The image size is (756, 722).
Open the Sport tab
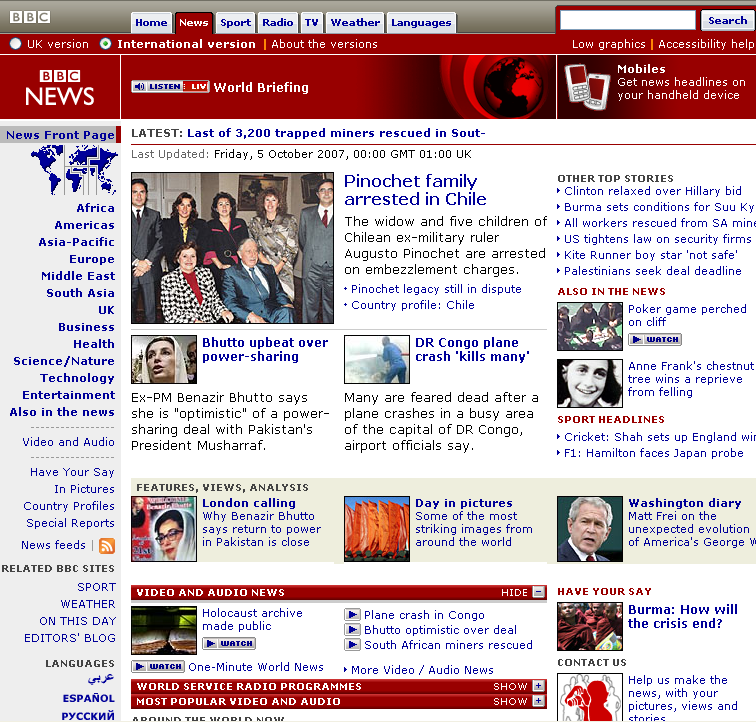click(235, 22)
